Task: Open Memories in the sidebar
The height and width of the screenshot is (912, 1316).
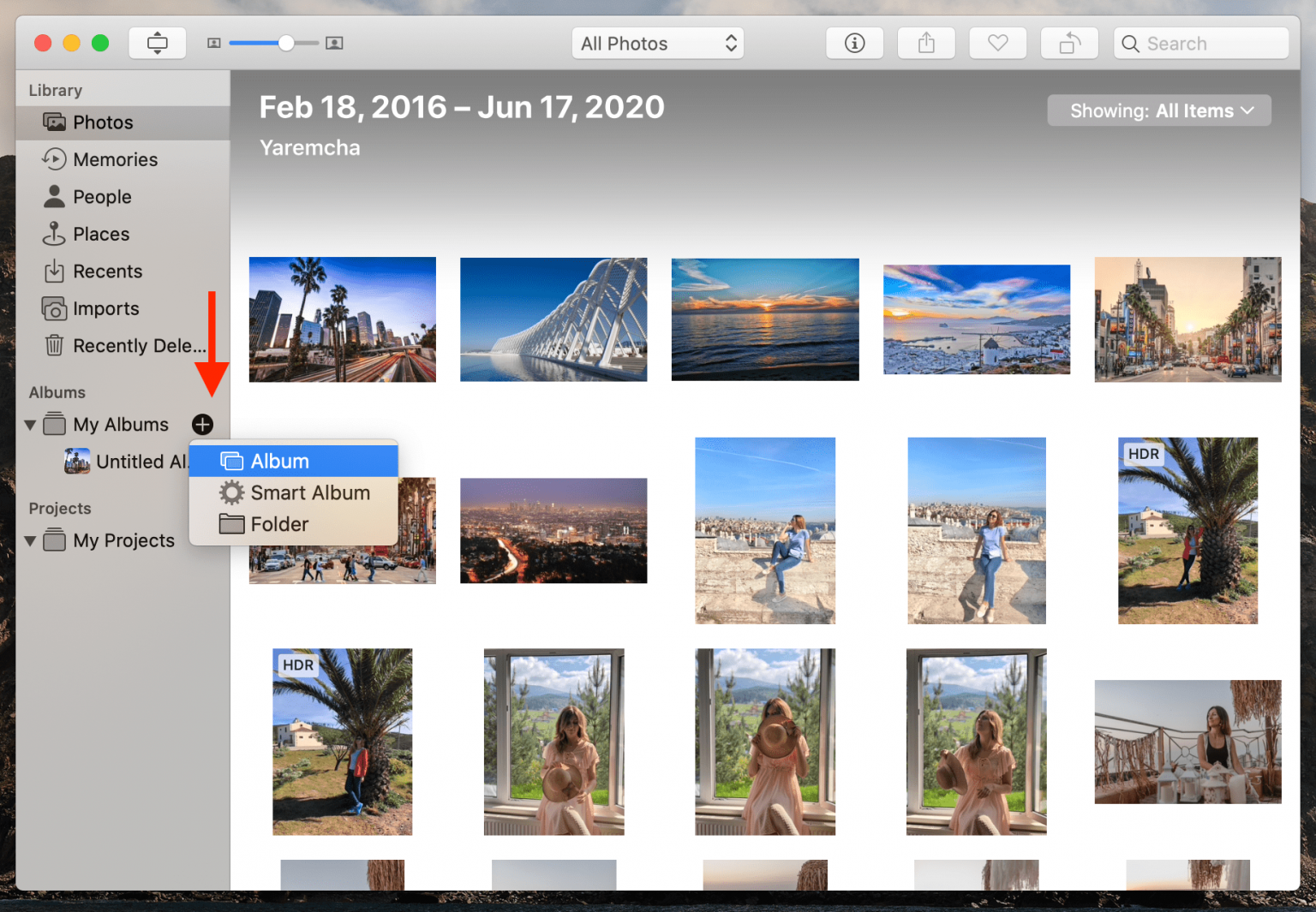Action: [x=115, y=159]
